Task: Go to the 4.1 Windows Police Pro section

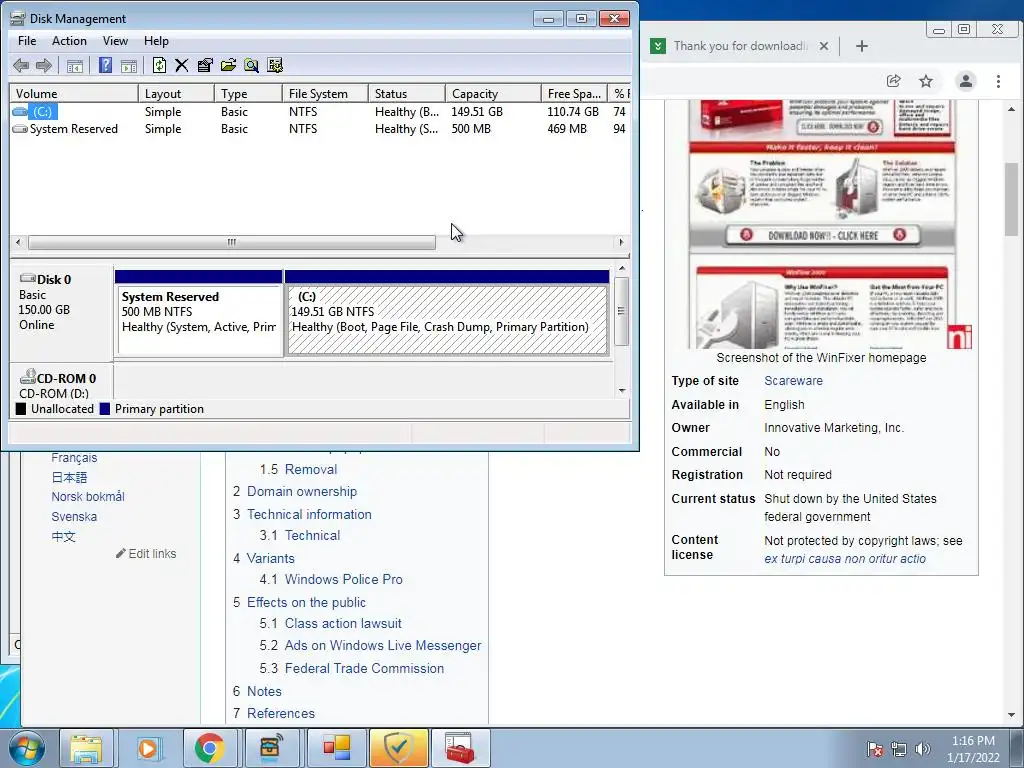Action: tap(344, 579)
